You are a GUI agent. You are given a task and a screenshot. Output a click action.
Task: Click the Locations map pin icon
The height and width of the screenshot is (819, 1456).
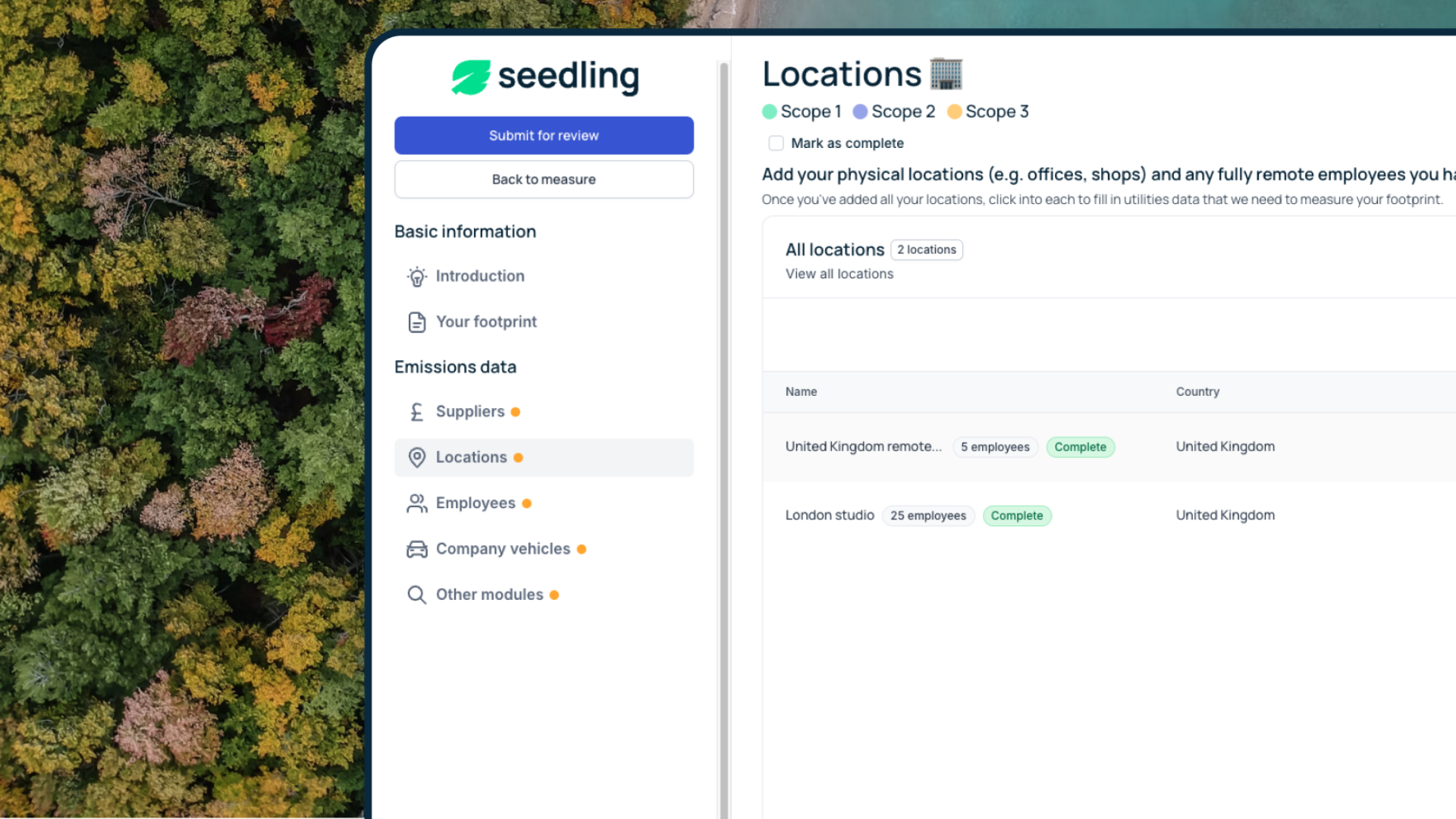click(x=416, y=457)
